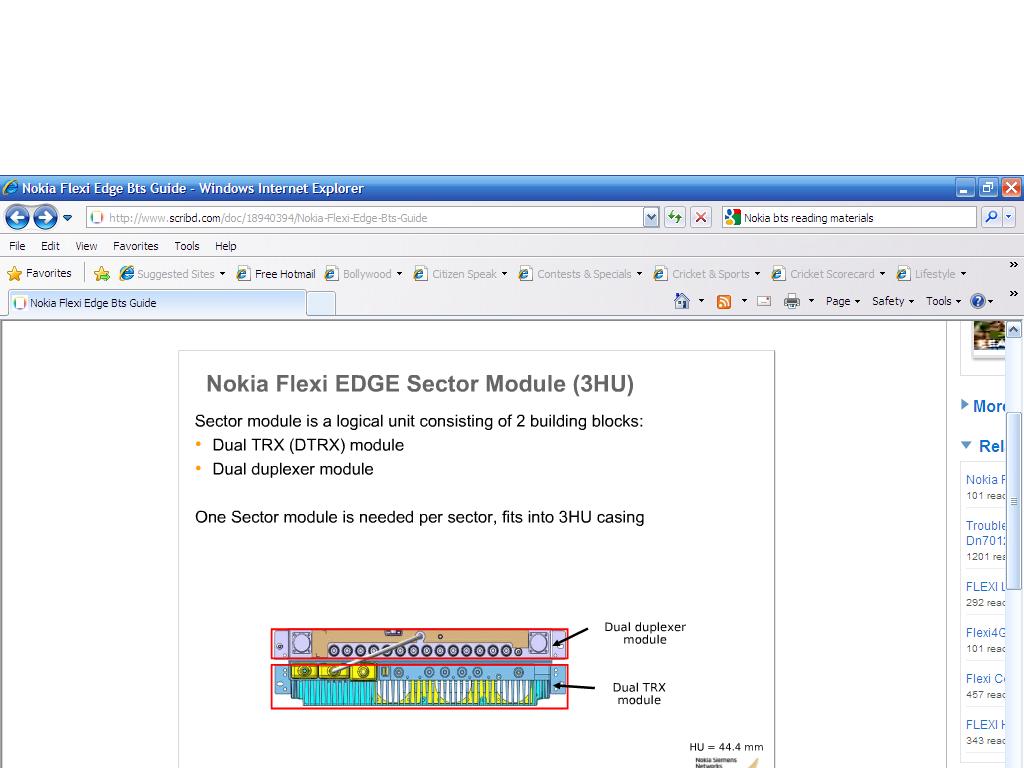The width and height of the screenshot is (1024, 768).
Task: Click the browser Forward arrow button
Action: click(45, 217)
